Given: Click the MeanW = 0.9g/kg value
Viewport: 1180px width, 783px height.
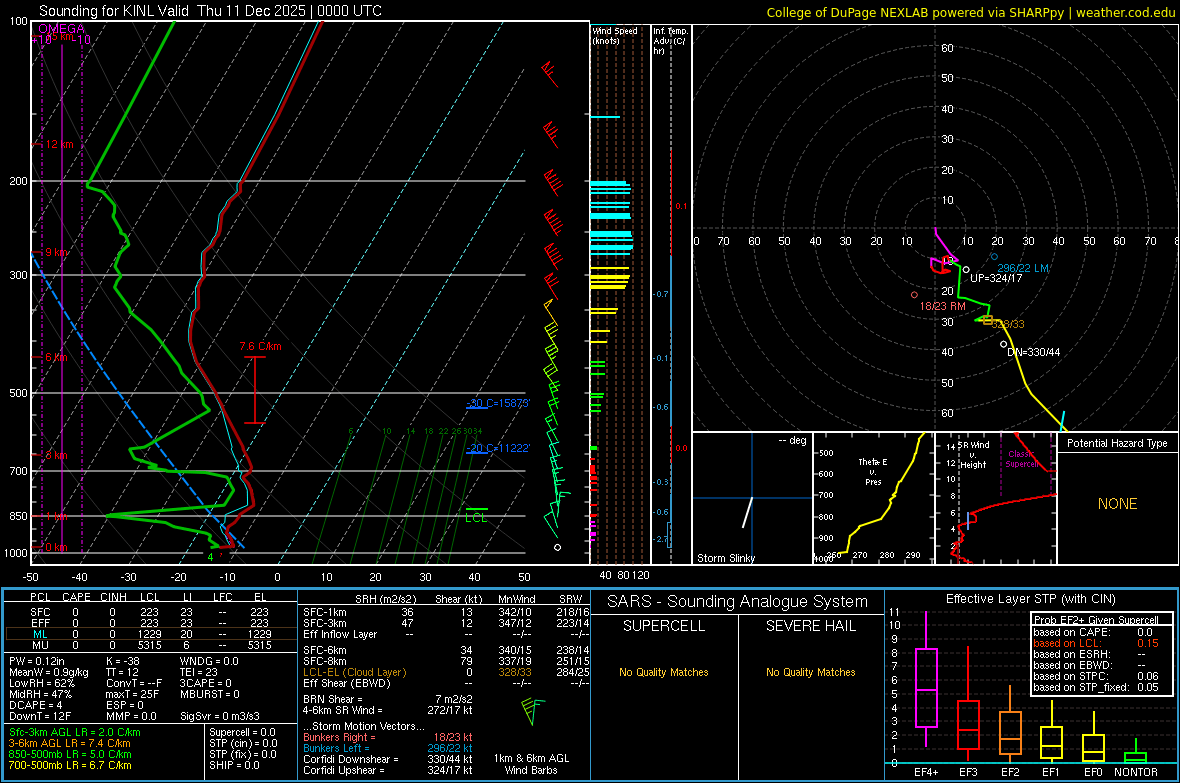Looking at the screenshot, I should (49, 672).
